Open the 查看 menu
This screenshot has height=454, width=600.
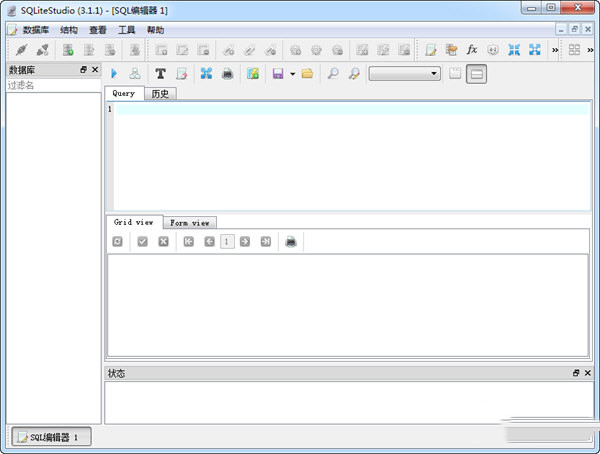click(x=98, y=30)
